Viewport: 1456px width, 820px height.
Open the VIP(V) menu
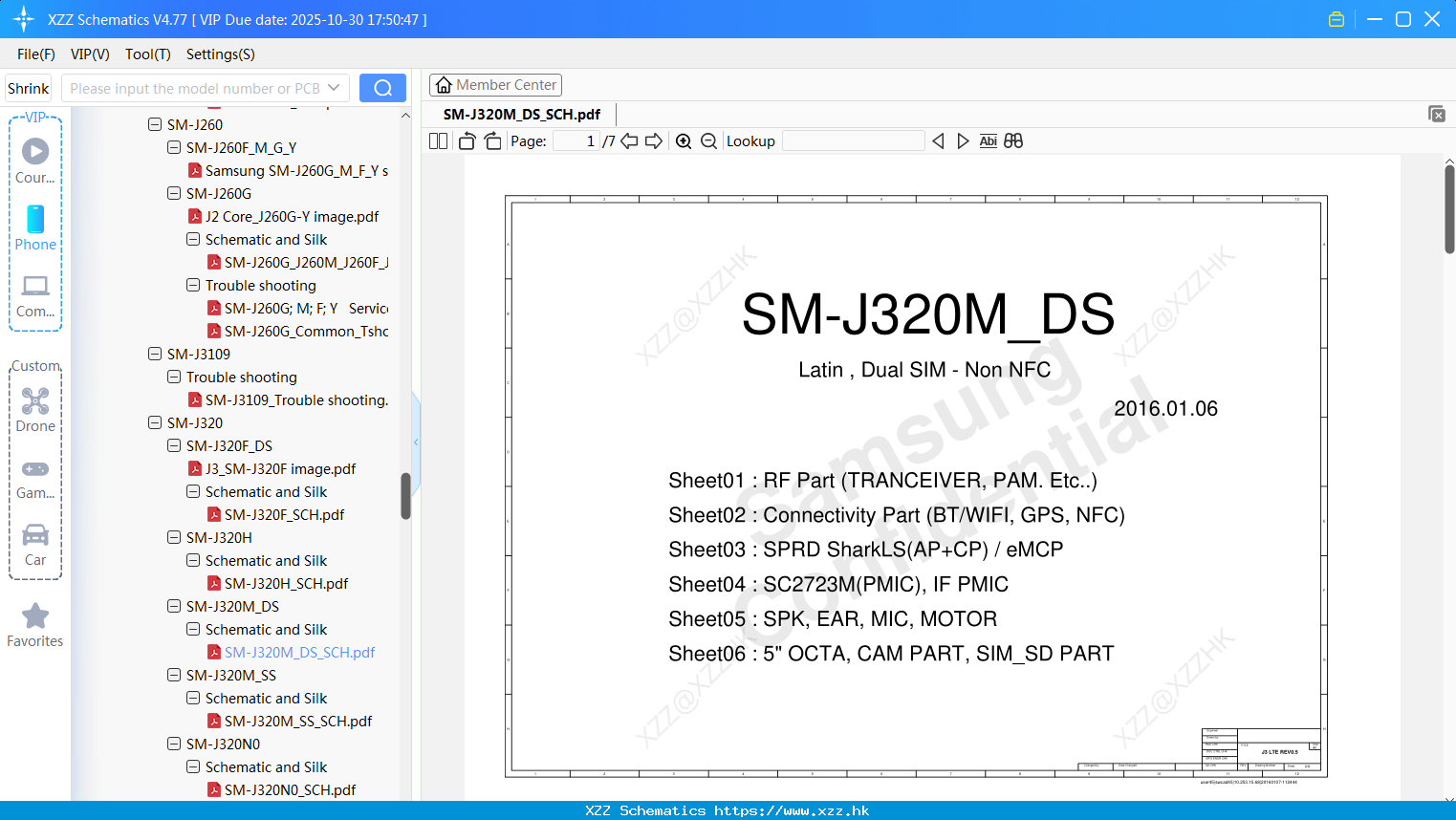[90, 54]
